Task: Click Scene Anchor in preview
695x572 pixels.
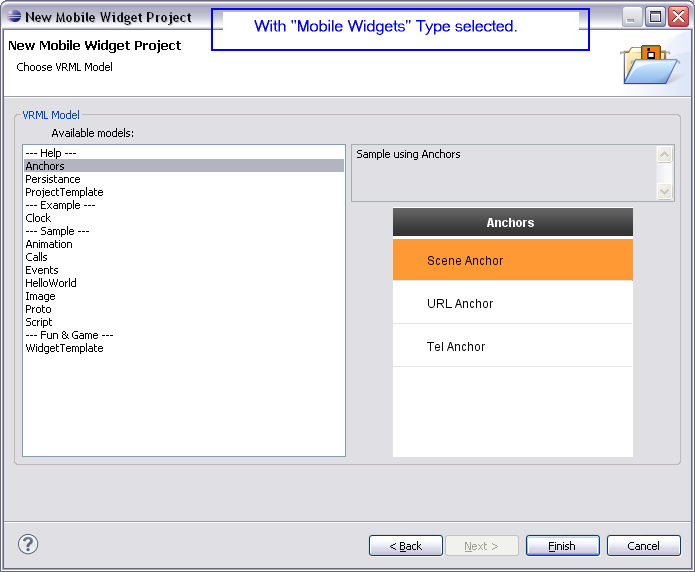Action: tap(513, 260)
